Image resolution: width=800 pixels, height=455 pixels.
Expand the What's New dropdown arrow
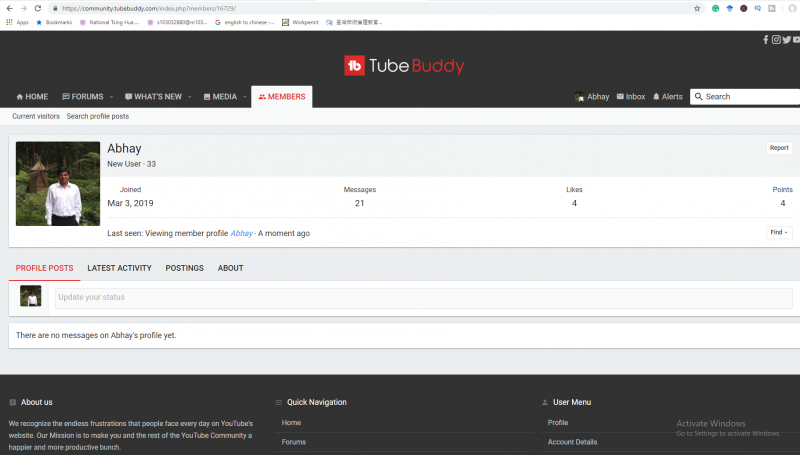coord(190,97)
